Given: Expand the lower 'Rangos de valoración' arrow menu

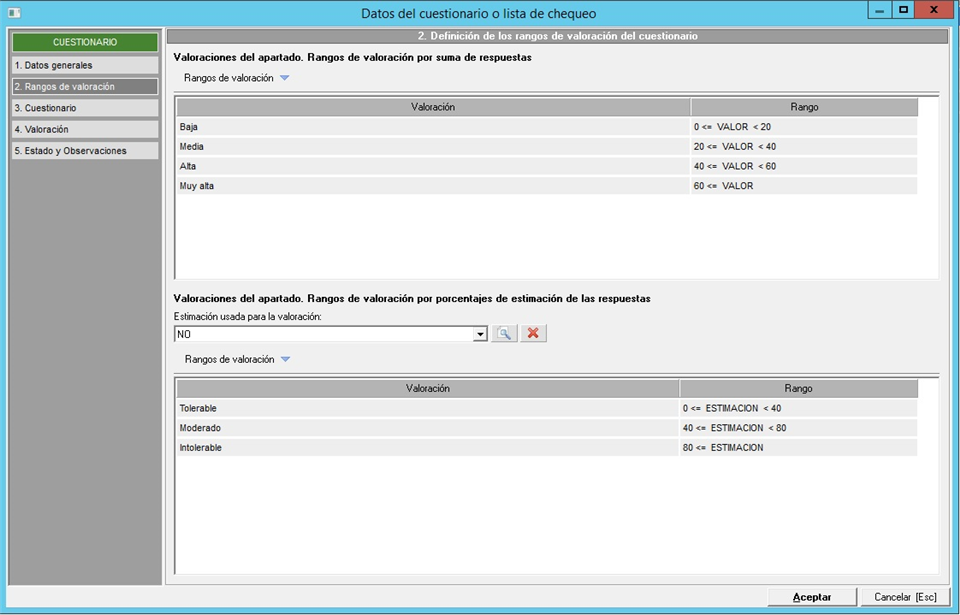Looking at the screenshot, I should pyautogui.click(x=284, y=360).
